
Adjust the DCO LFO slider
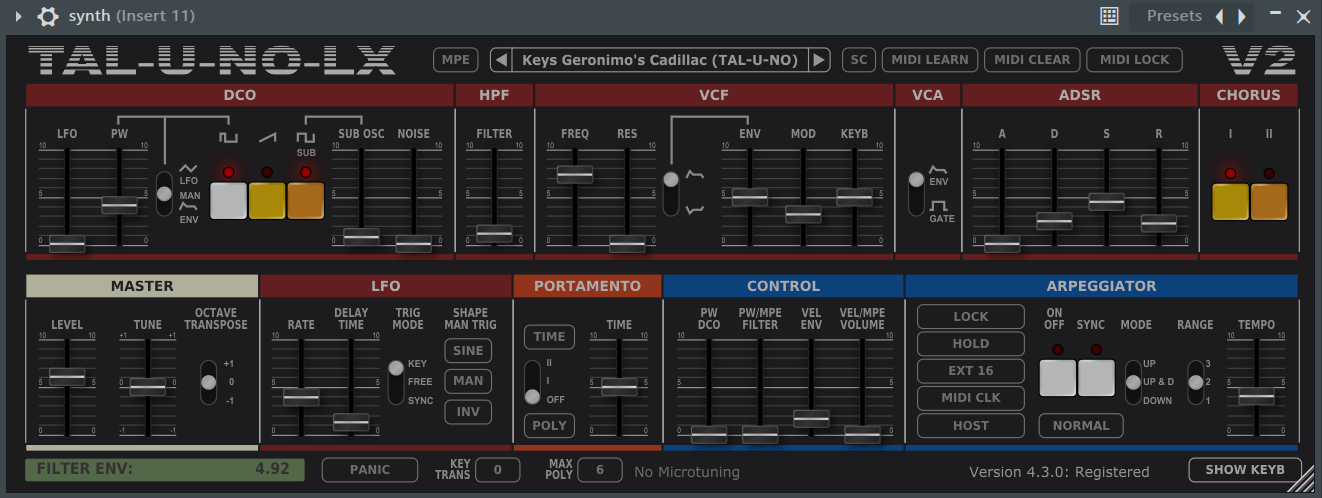pos(67,242)
